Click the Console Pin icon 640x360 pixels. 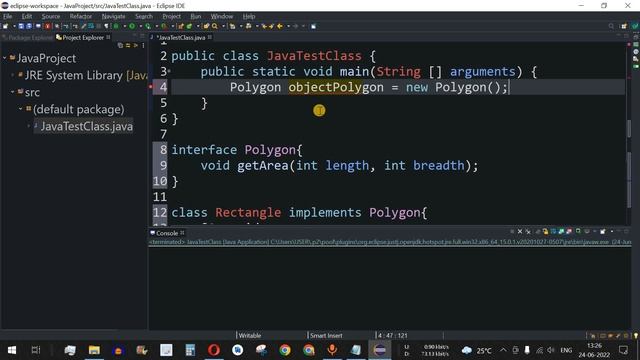[x=578, y=231]
